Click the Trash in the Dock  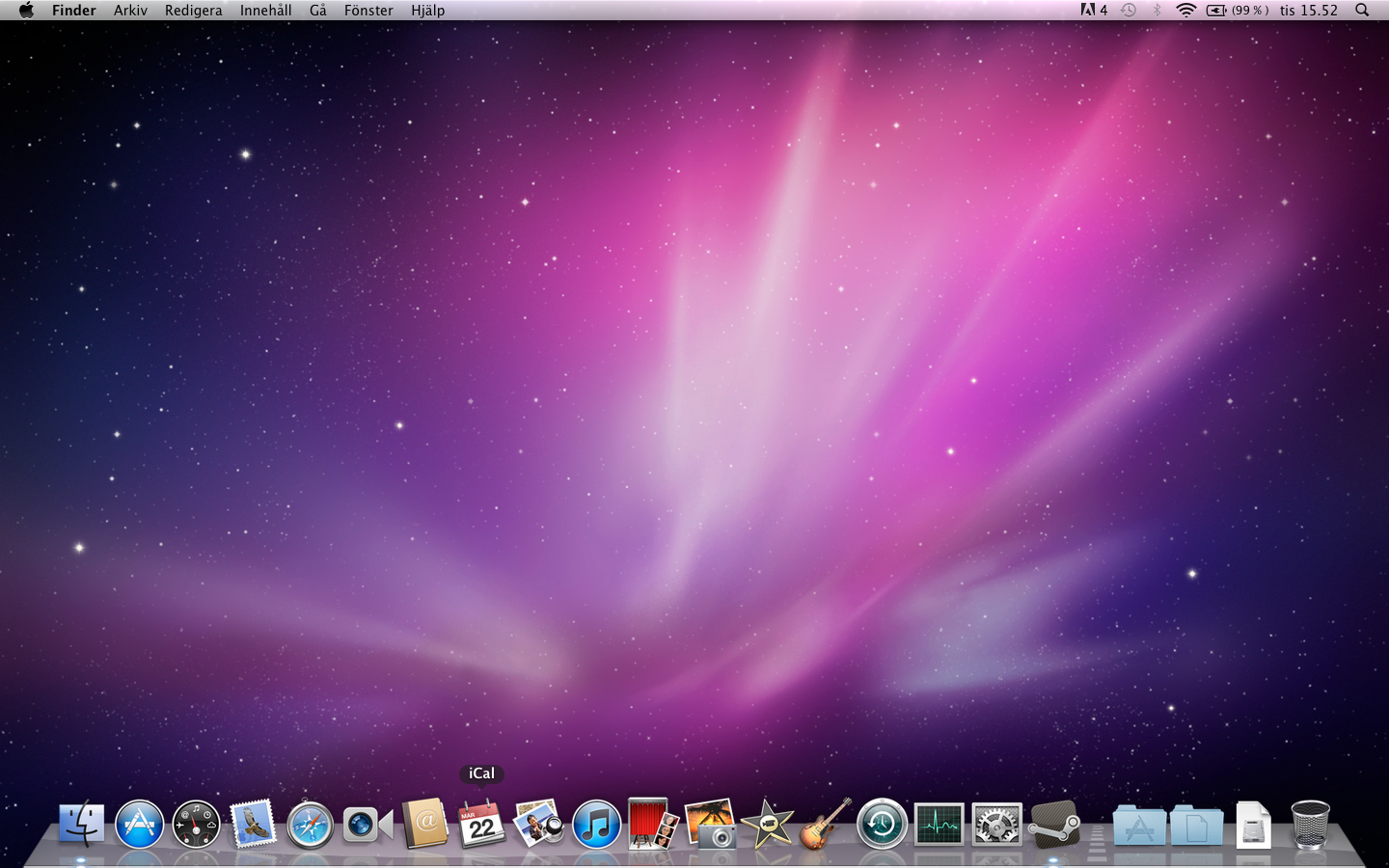[x=1310, y=825]
